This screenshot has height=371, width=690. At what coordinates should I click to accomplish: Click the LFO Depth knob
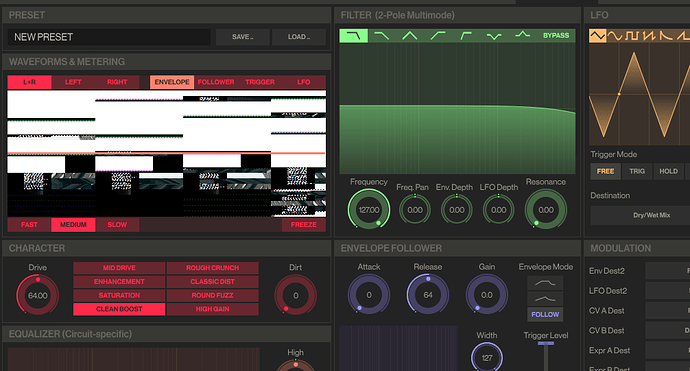[x=498, y=210]
